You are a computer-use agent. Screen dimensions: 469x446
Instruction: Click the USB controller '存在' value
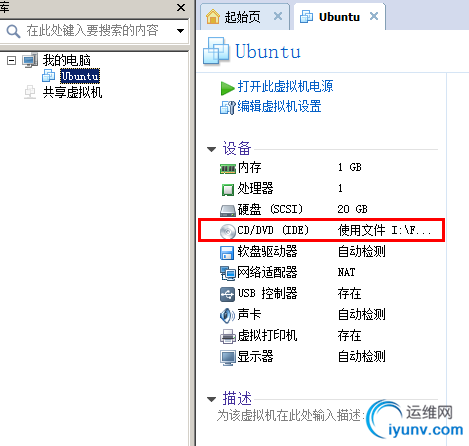click(x=349, y=293)
